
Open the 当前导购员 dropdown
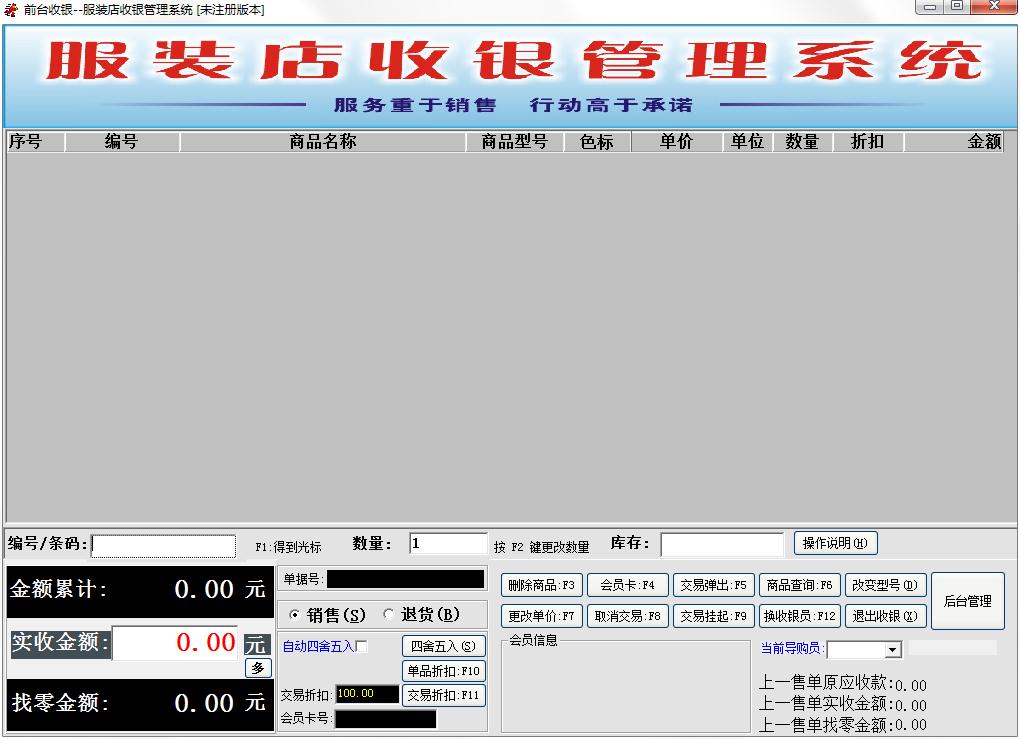[x=893, y=650]
